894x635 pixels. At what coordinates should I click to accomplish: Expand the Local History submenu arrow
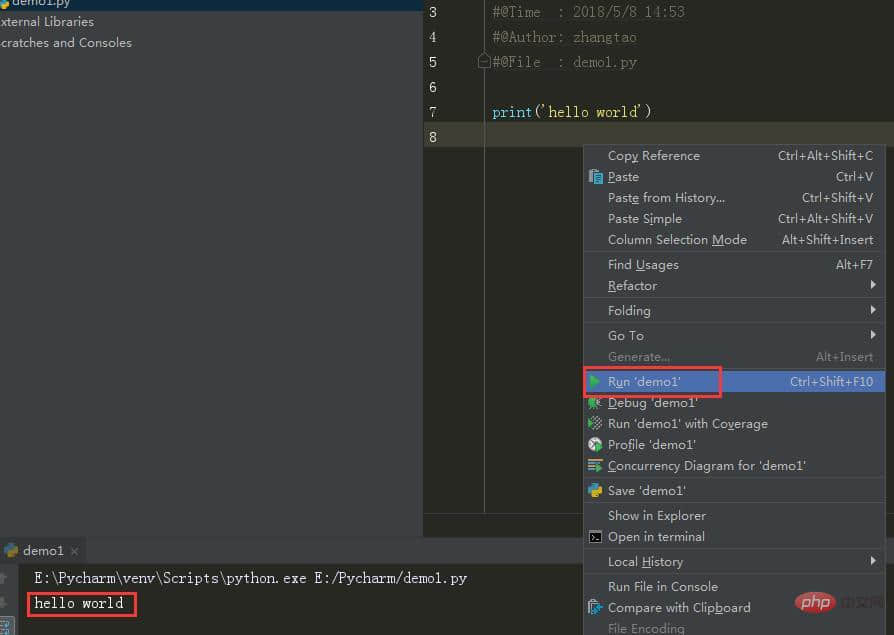click(x=873, y=561)
